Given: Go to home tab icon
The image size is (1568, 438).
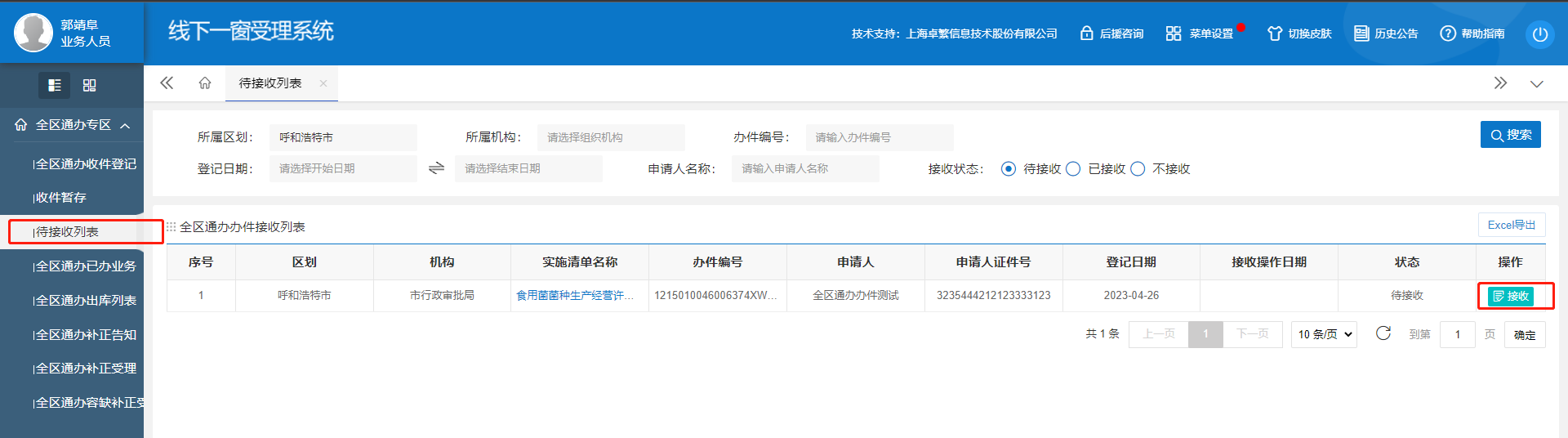Looking at the screenshot, I should 205,83.
